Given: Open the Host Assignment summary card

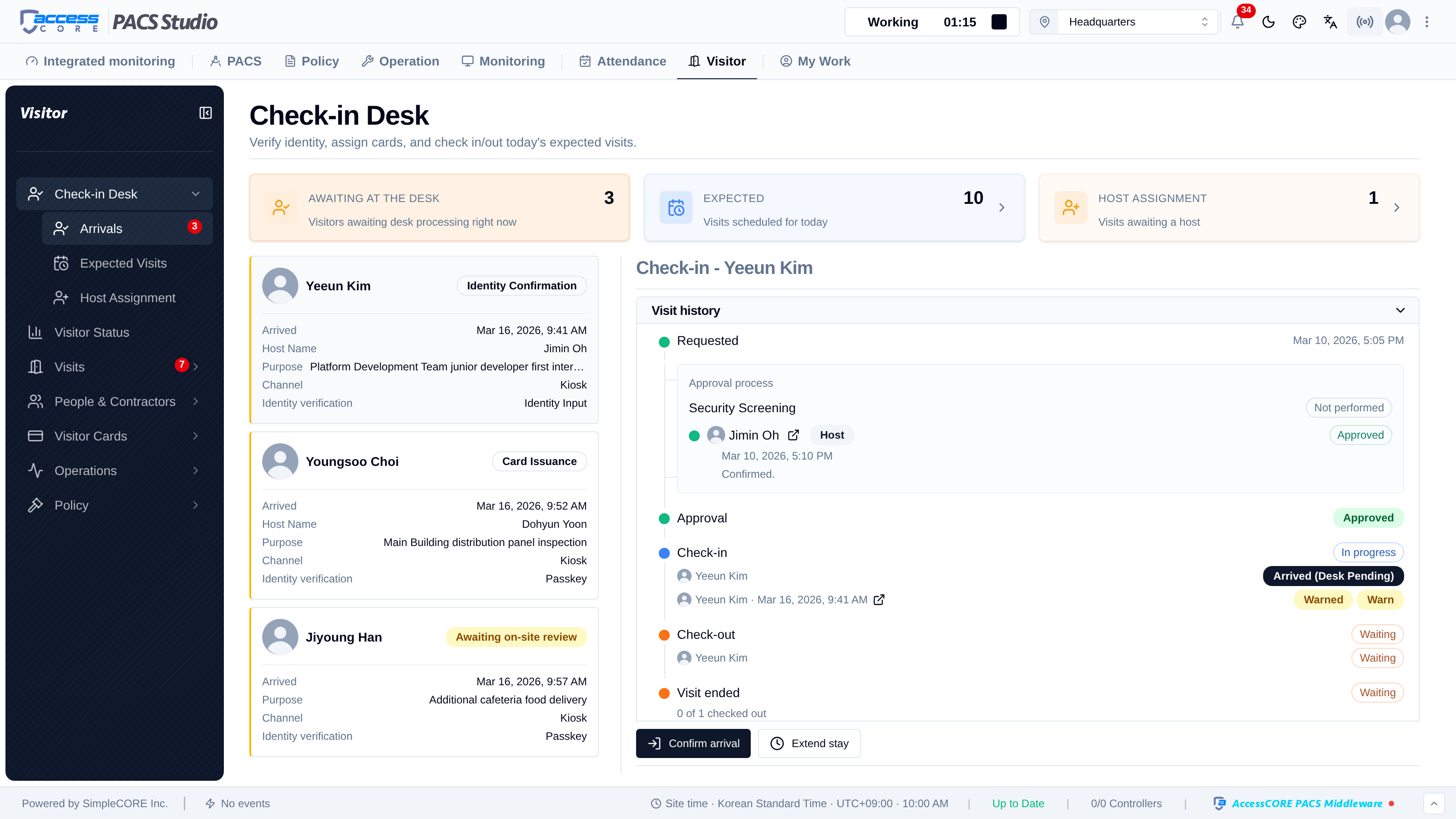Looking at the screenshot, I should [1229, 207].
